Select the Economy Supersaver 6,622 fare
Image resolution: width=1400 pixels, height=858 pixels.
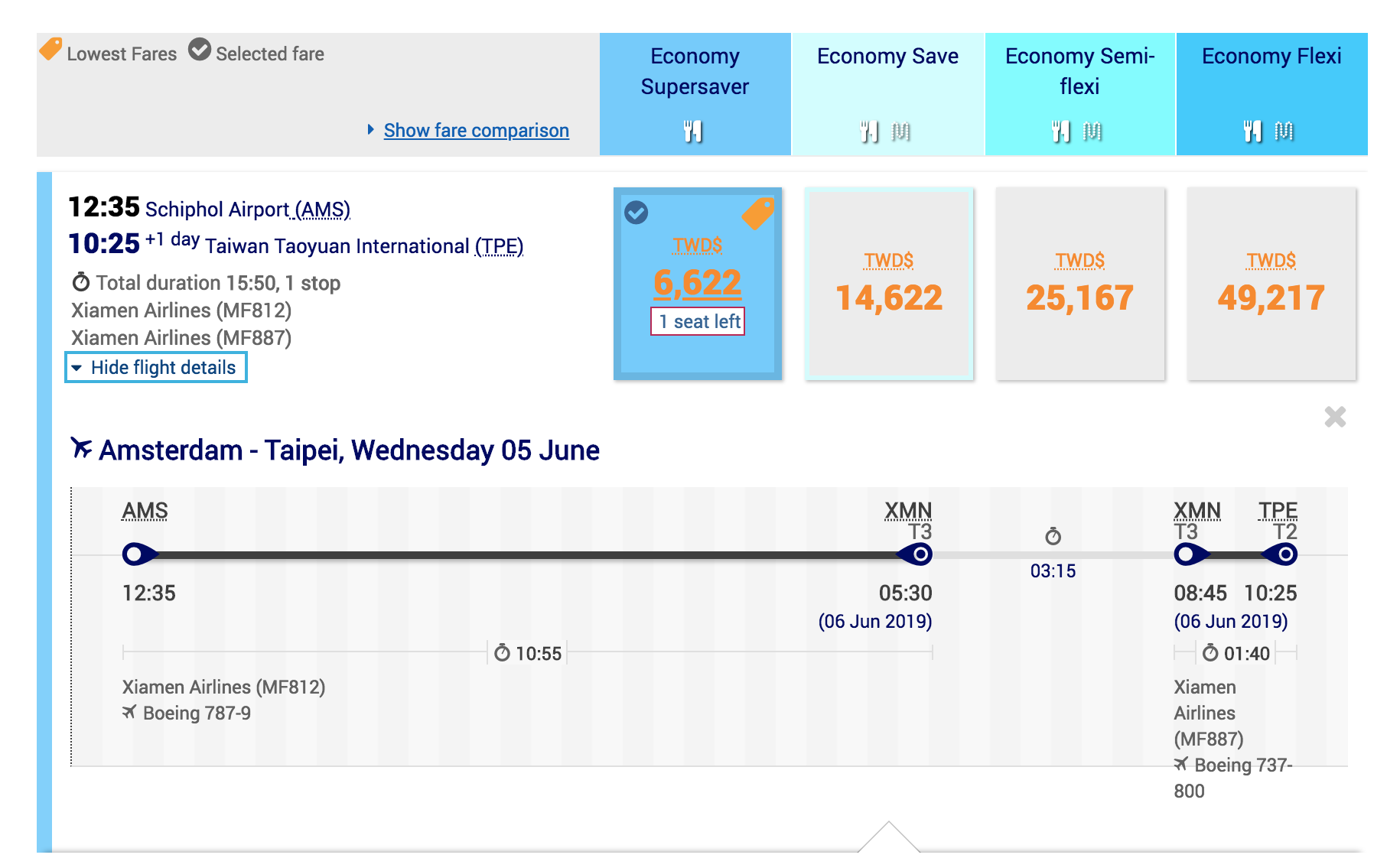click(698, 284)
